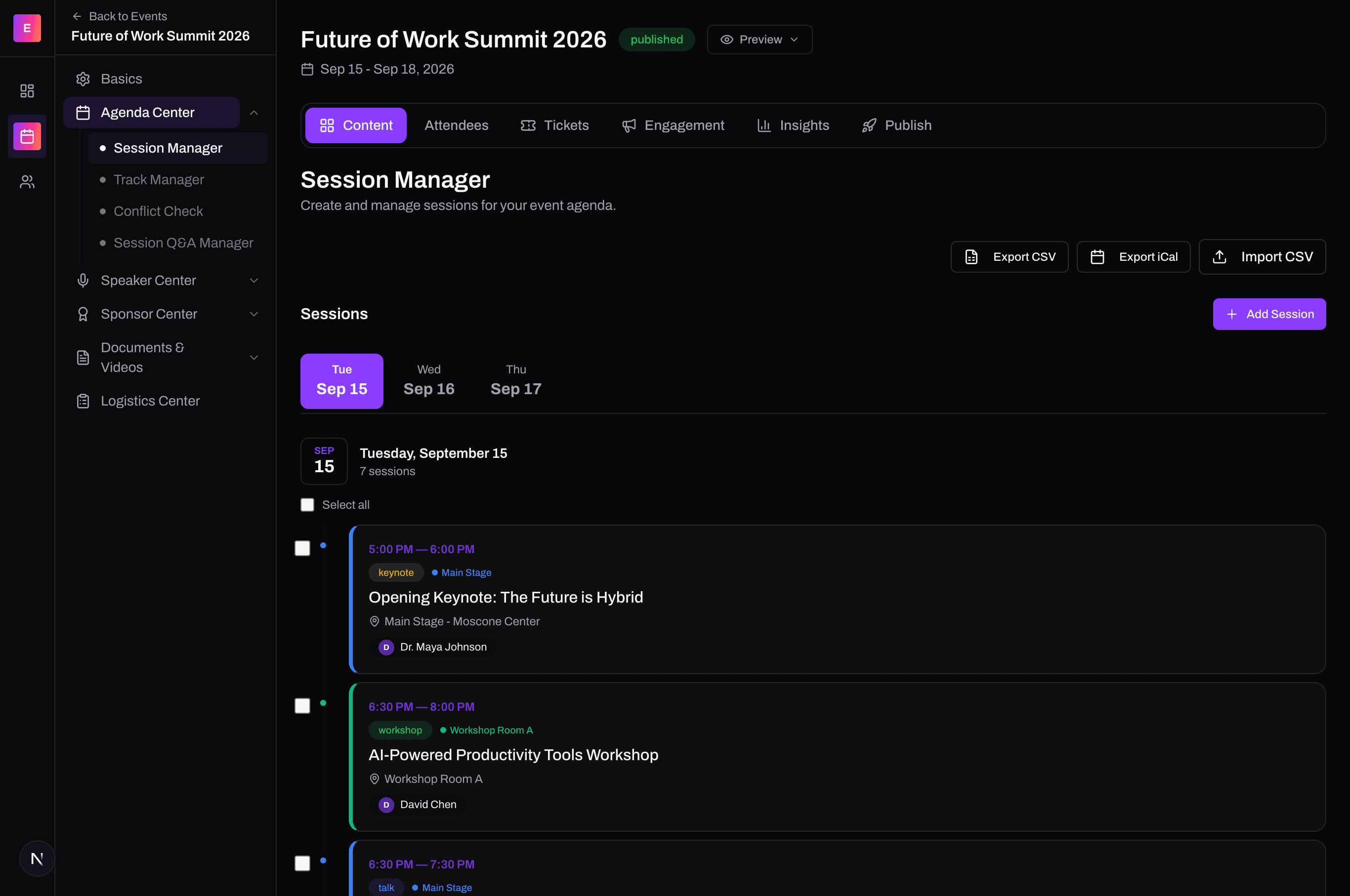The width and height of the screenshot is (1350, 896).
Task: Click the Publish rocket icon
Action: [x=869, y=125]
